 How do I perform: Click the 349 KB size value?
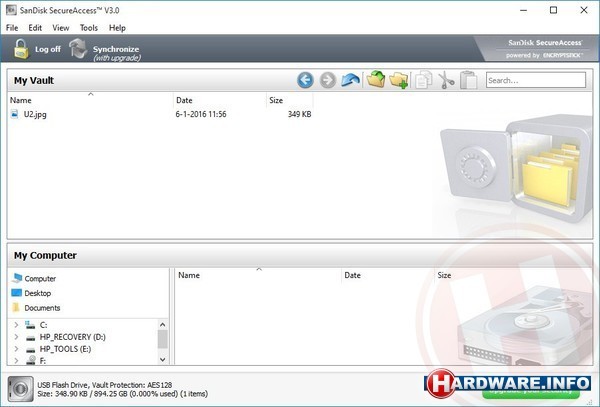click(299, 114)
